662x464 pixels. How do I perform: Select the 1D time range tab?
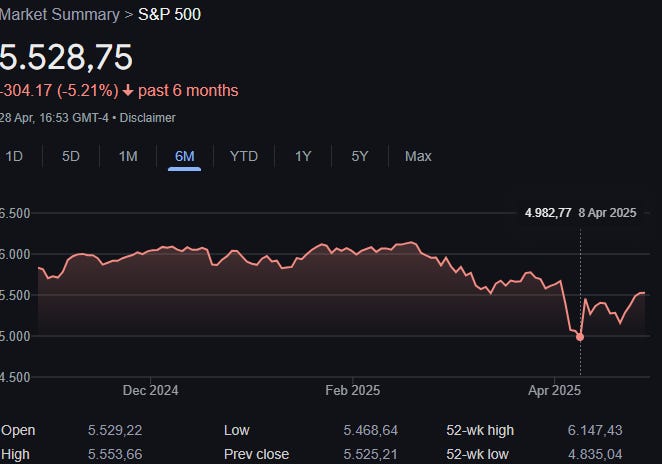click(x=14, y=156)
